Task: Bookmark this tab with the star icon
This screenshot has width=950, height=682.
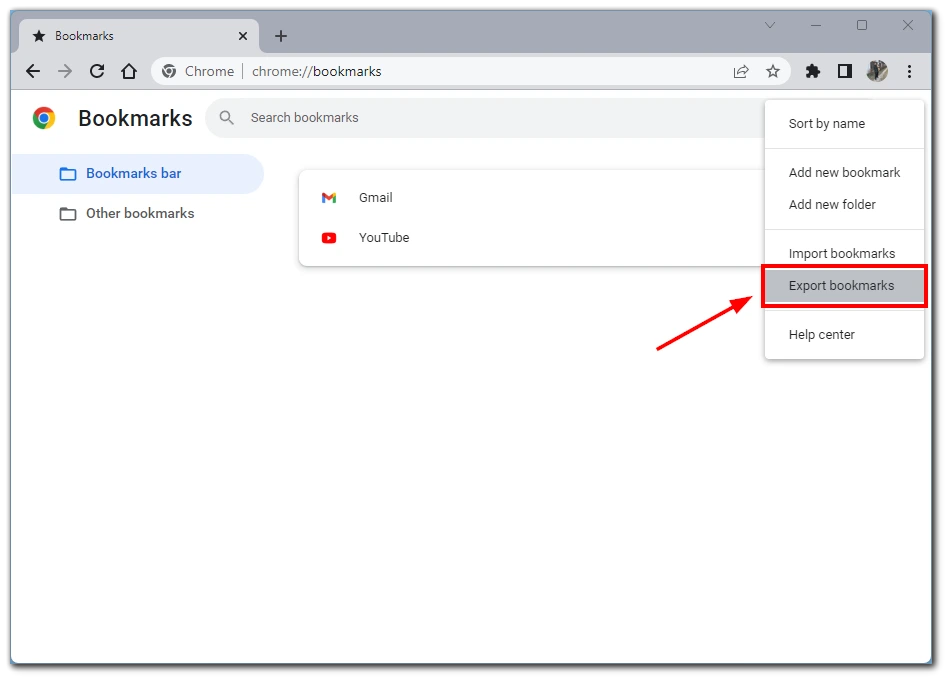Action: [x=773, y=71]
